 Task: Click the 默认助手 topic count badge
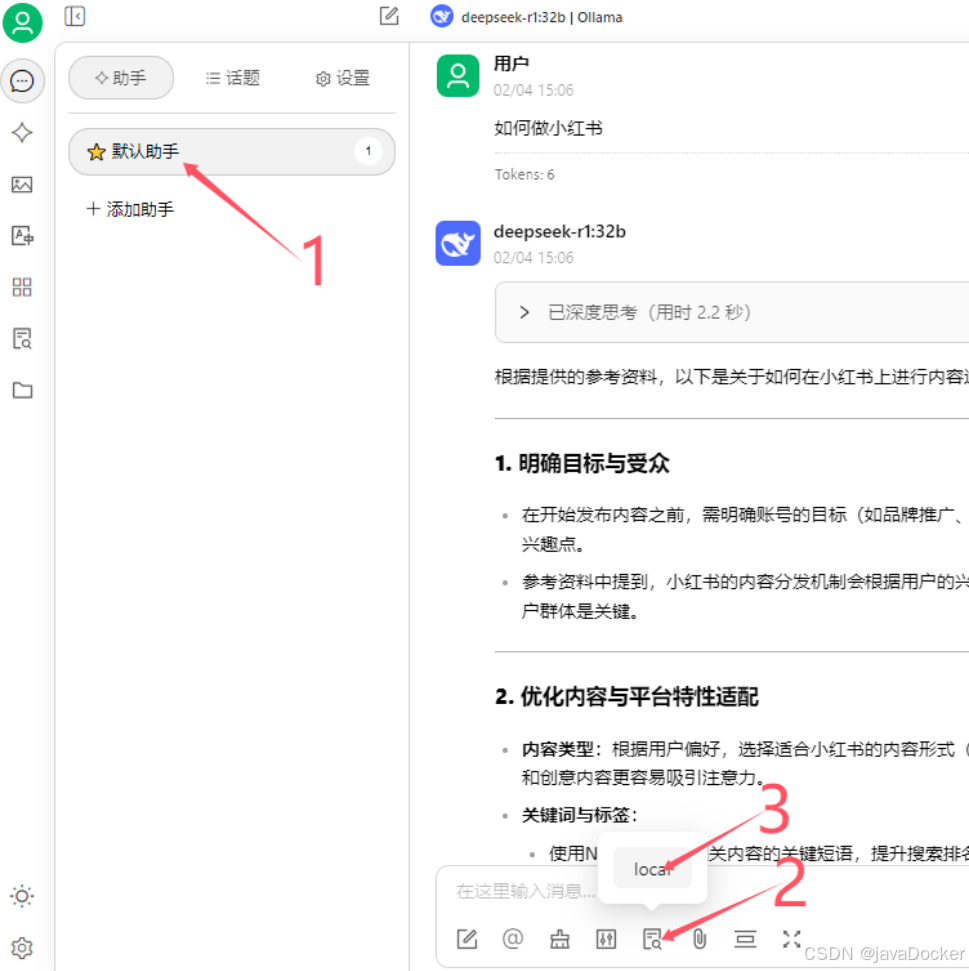pyautogui.click(x=368, y=151)
